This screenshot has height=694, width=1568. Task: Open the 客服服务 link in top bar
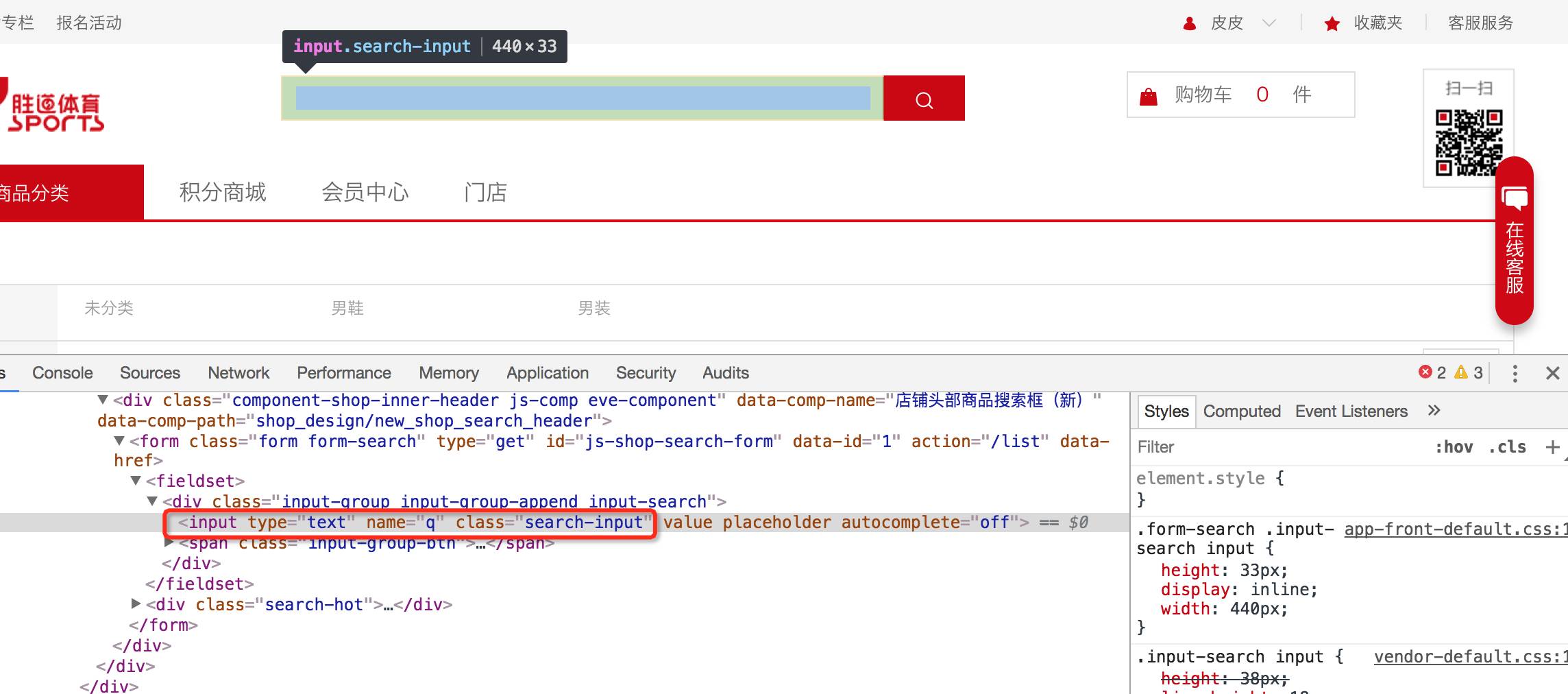(x=1481, y=23)
